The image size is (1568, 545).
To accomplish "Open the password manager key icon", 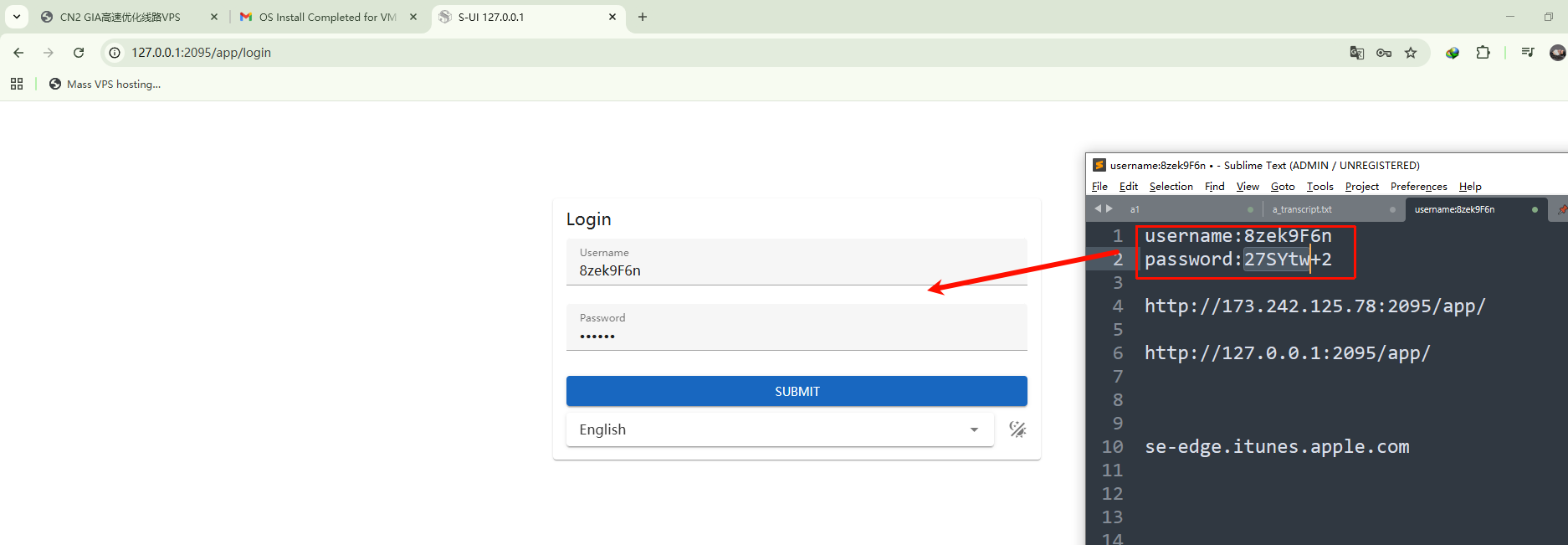I will [x=1384, y=53].
